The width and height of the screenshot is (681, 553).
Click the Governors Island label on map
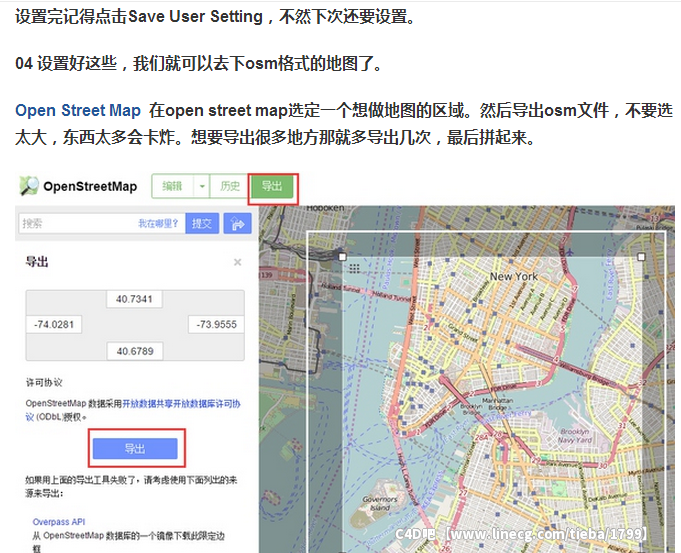click(380, 503)
